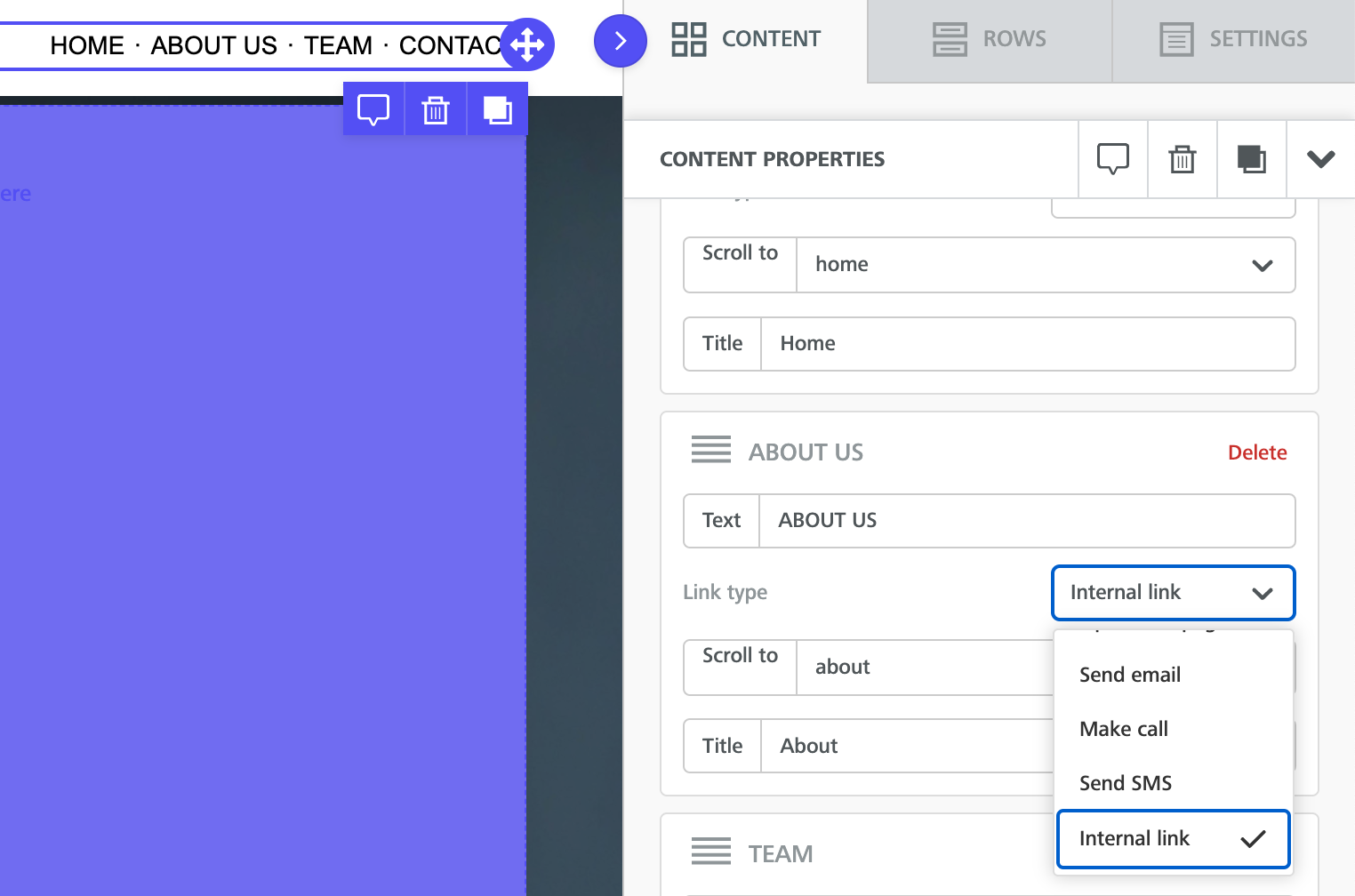
Task: Switch to the ROWS tab
Action: (x=990, y=39)
